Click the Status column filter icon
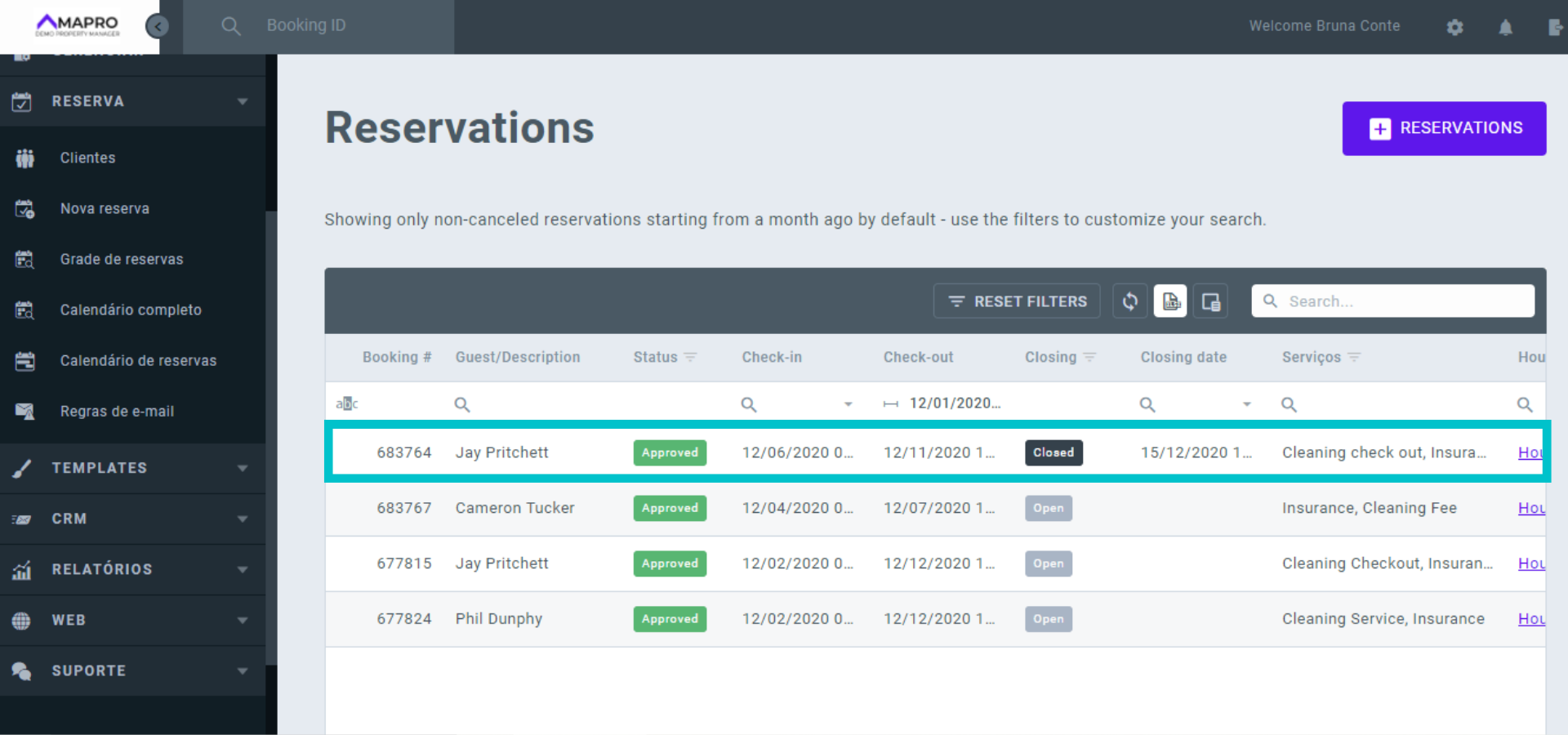Image resolution: width=1568 pixels, height=735 pixels. coord(690,358)
